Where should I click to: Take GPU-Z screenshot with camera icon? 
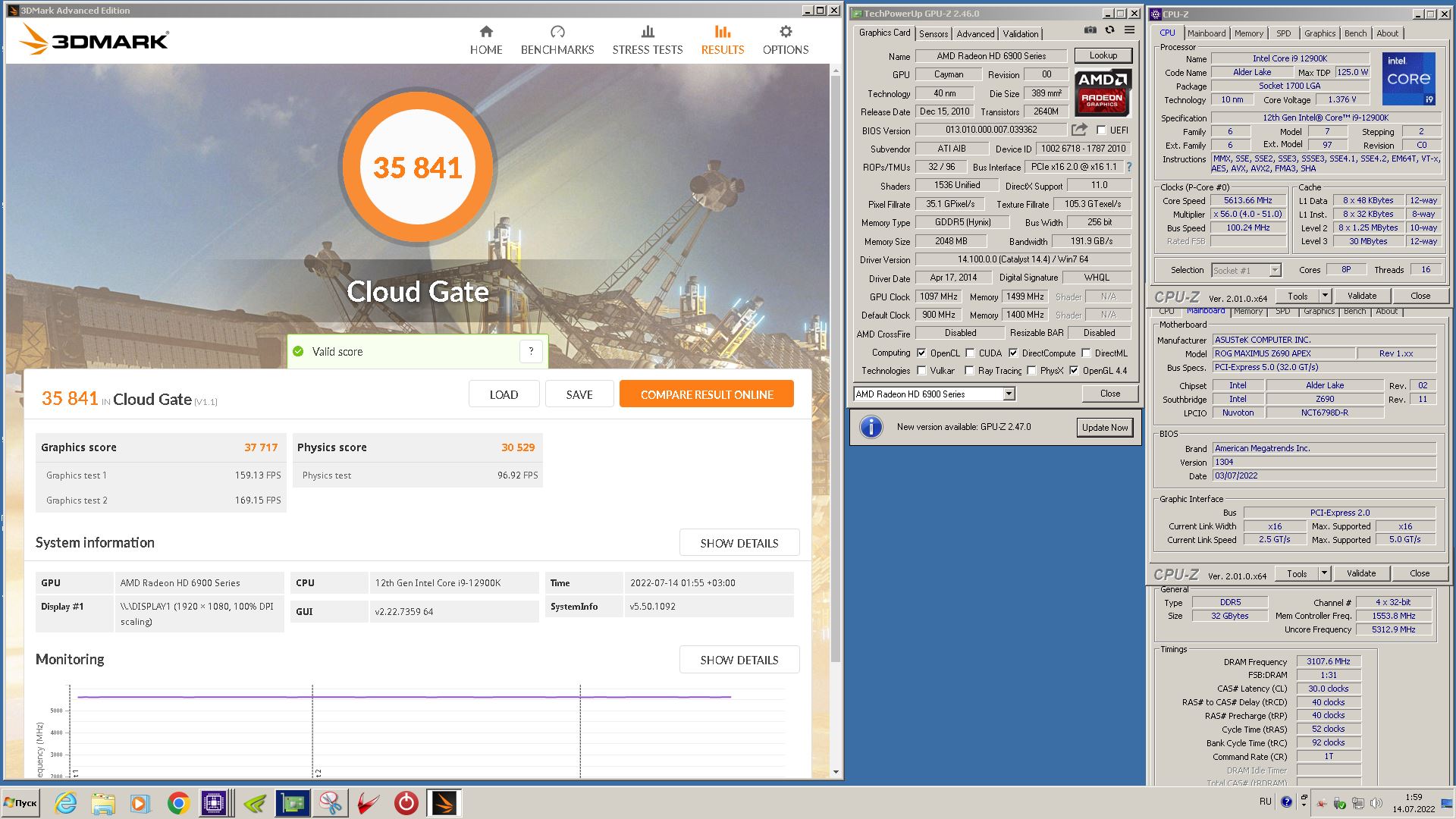1090,30
